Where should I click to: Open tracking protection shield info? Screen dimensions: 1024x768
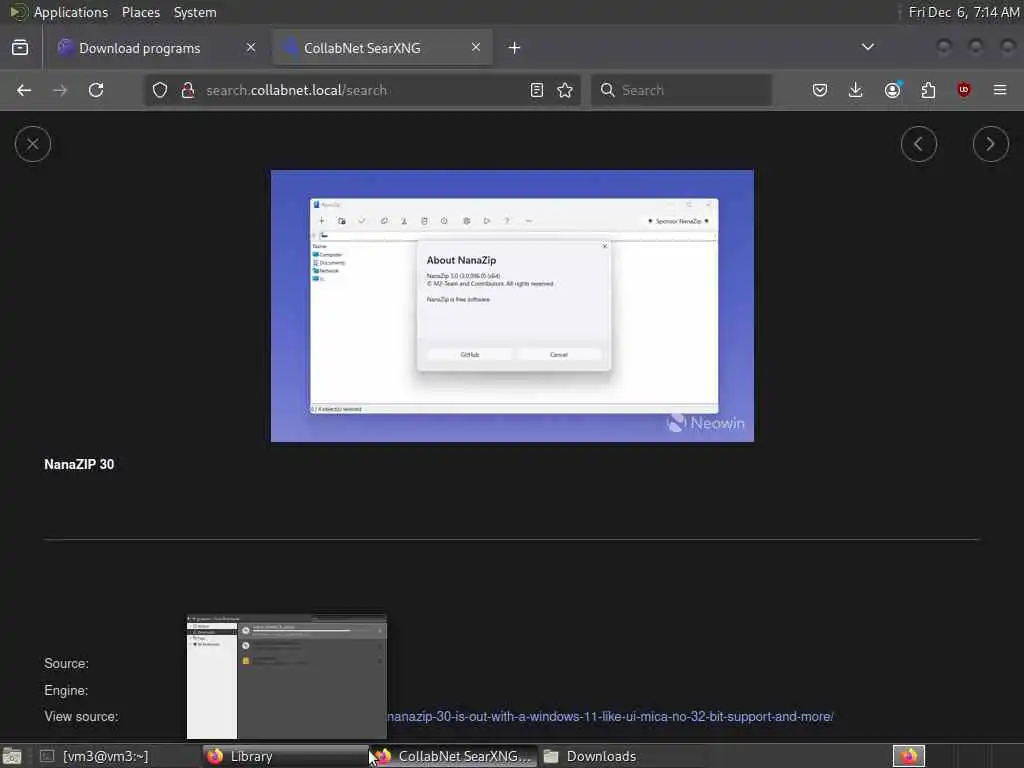coord(160,90)
